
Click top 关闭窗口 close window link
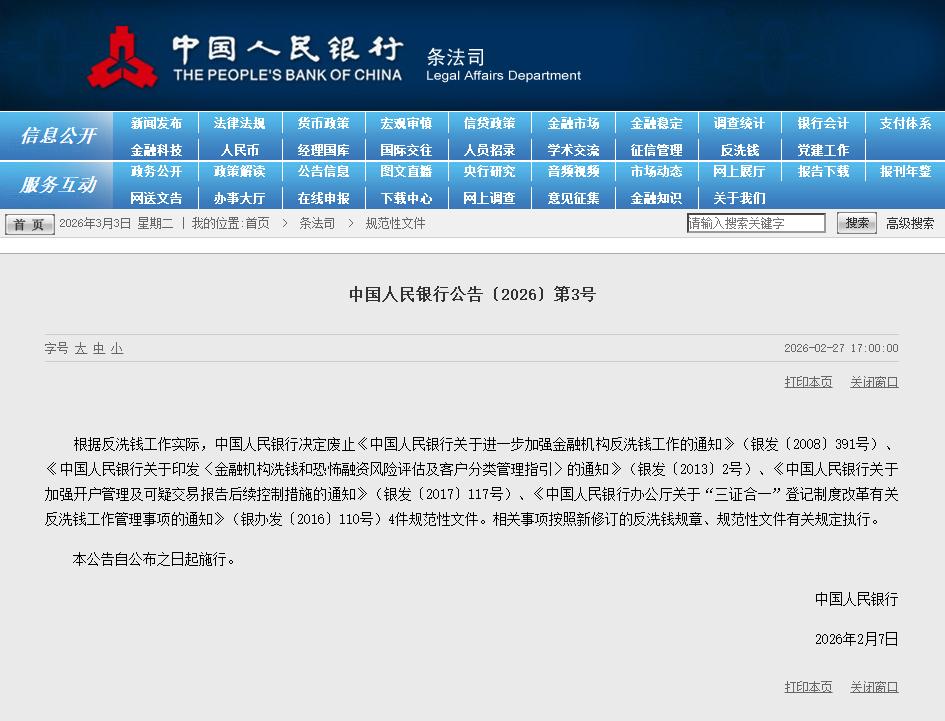tap(874, 382)
